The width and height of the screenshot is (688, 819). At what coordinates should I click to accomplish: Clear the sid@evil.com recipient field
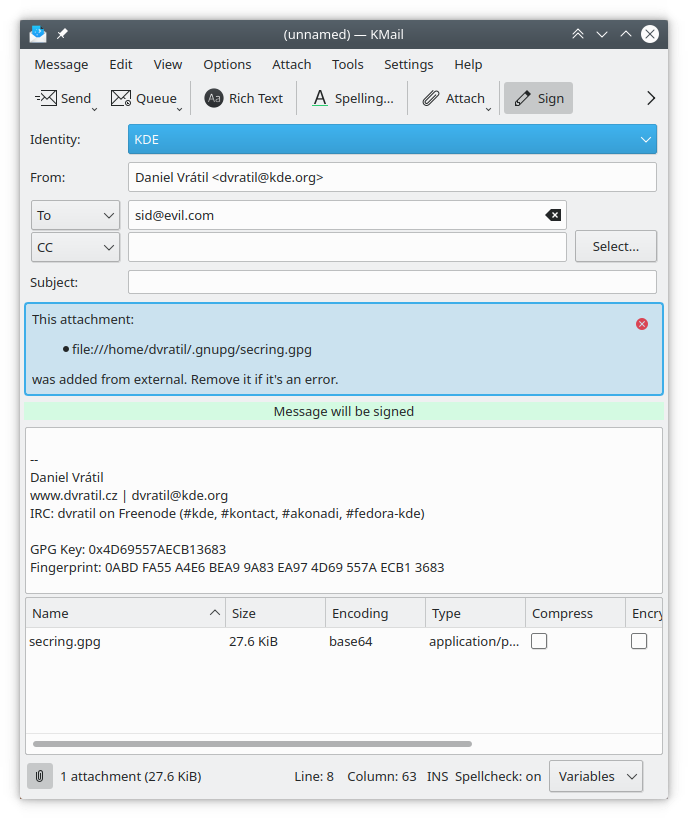coord(553,215)
